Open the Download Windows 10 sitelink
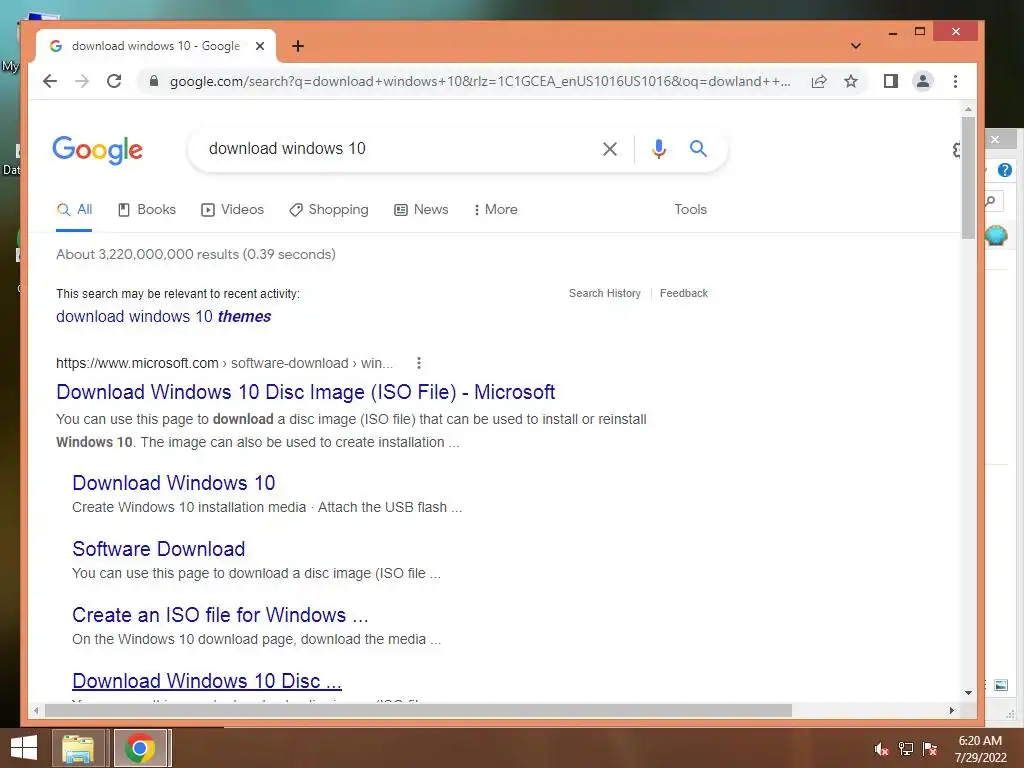Viewport: 1024px width, 768px height. pos(174,483)
